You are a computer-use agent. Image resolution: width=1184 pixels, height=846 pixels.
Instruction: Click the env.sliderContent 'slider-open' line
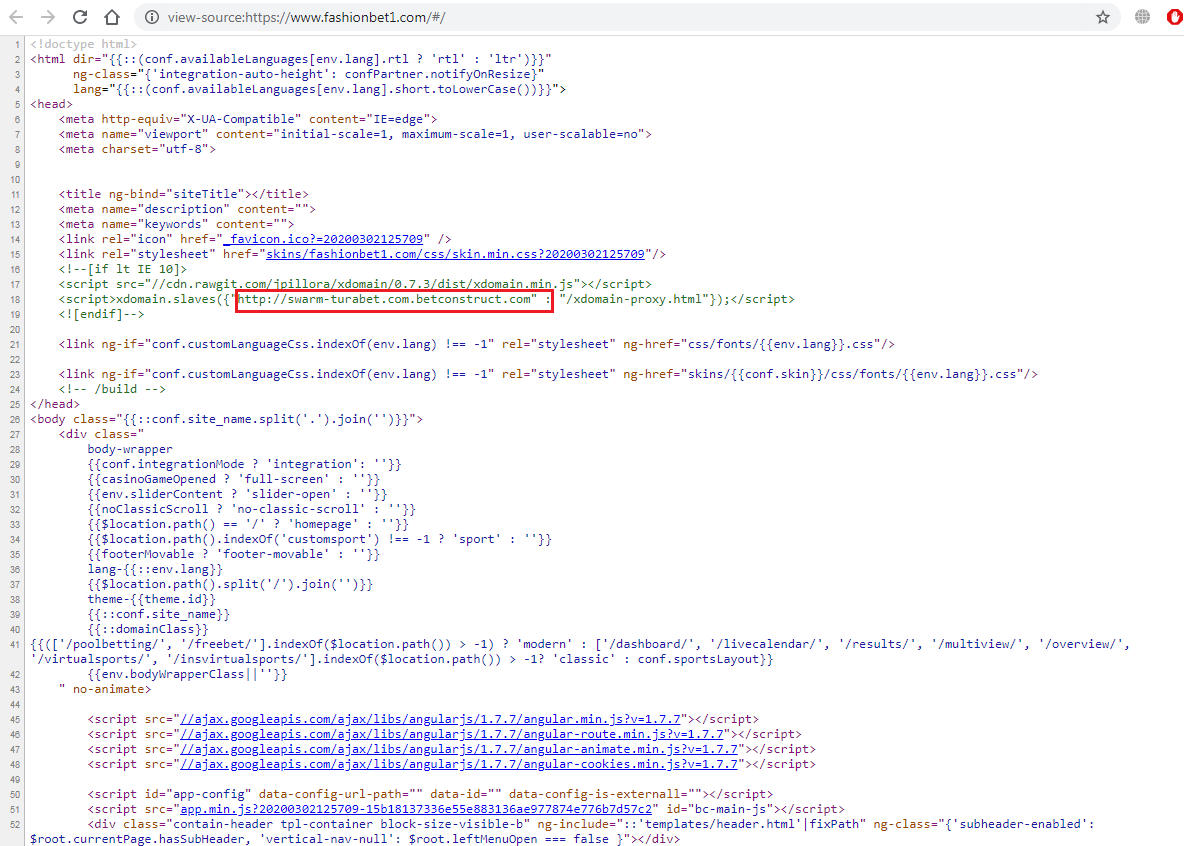pos(237,494)
